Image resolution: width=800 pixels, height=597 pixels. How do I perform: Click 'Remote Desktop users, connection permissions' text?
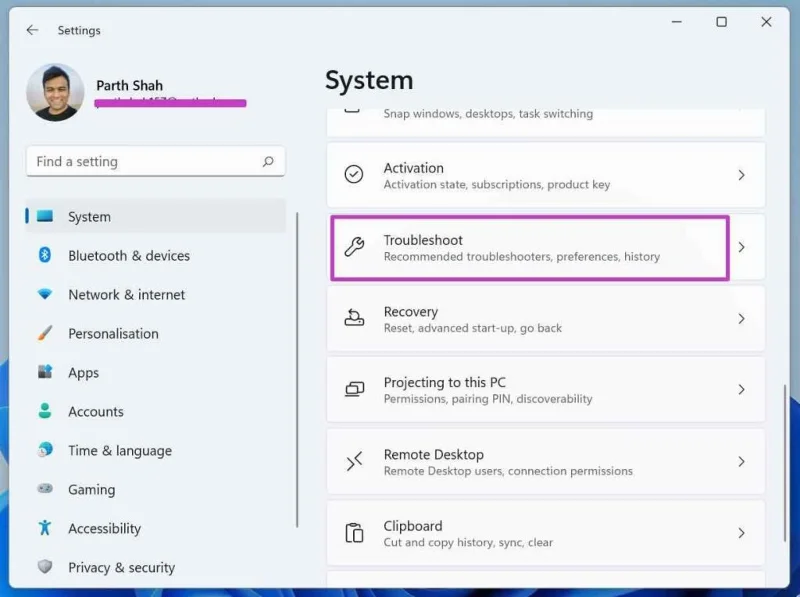coord(508,471)
